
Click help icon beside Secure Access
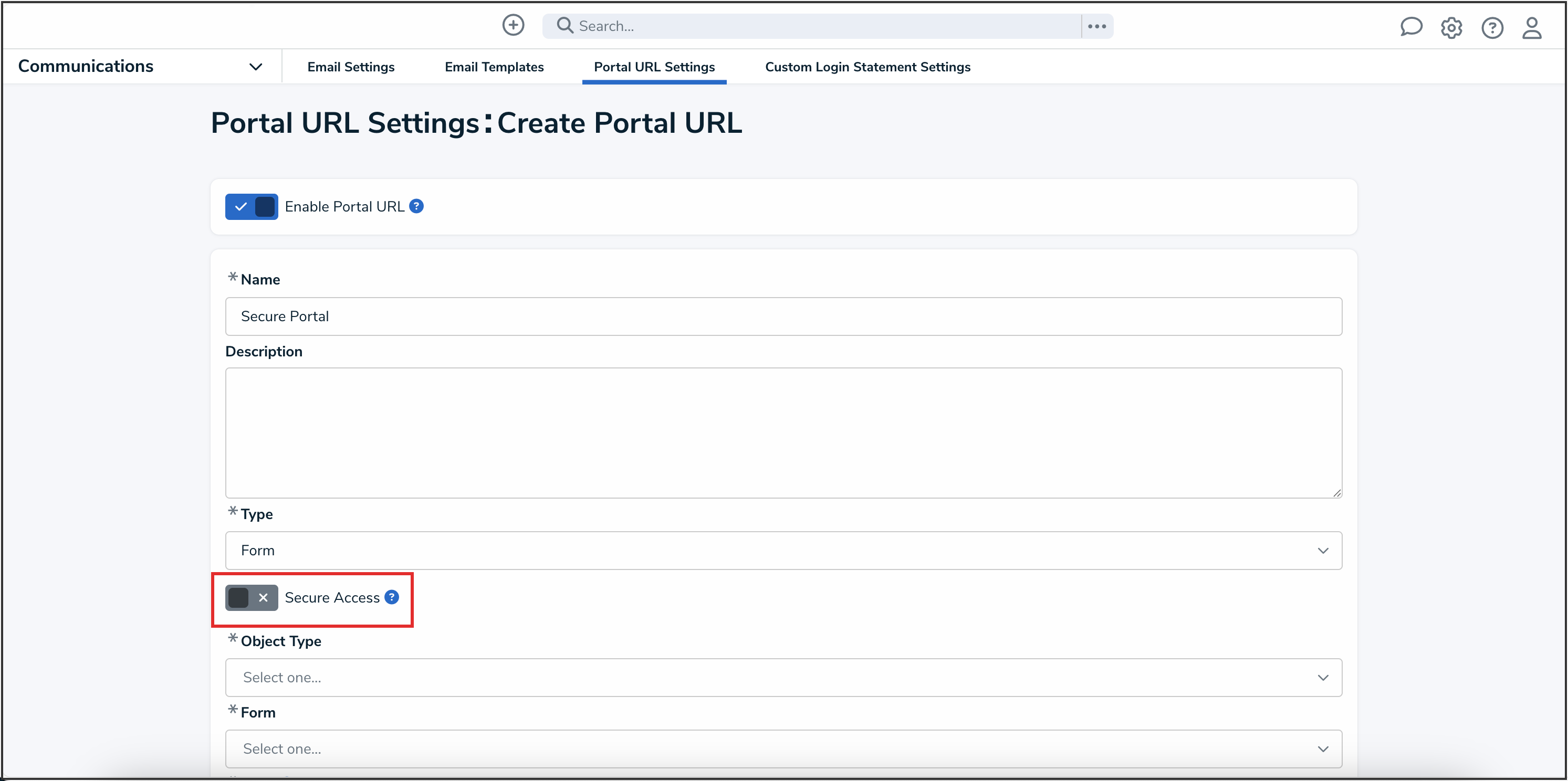tap(392, 597)
